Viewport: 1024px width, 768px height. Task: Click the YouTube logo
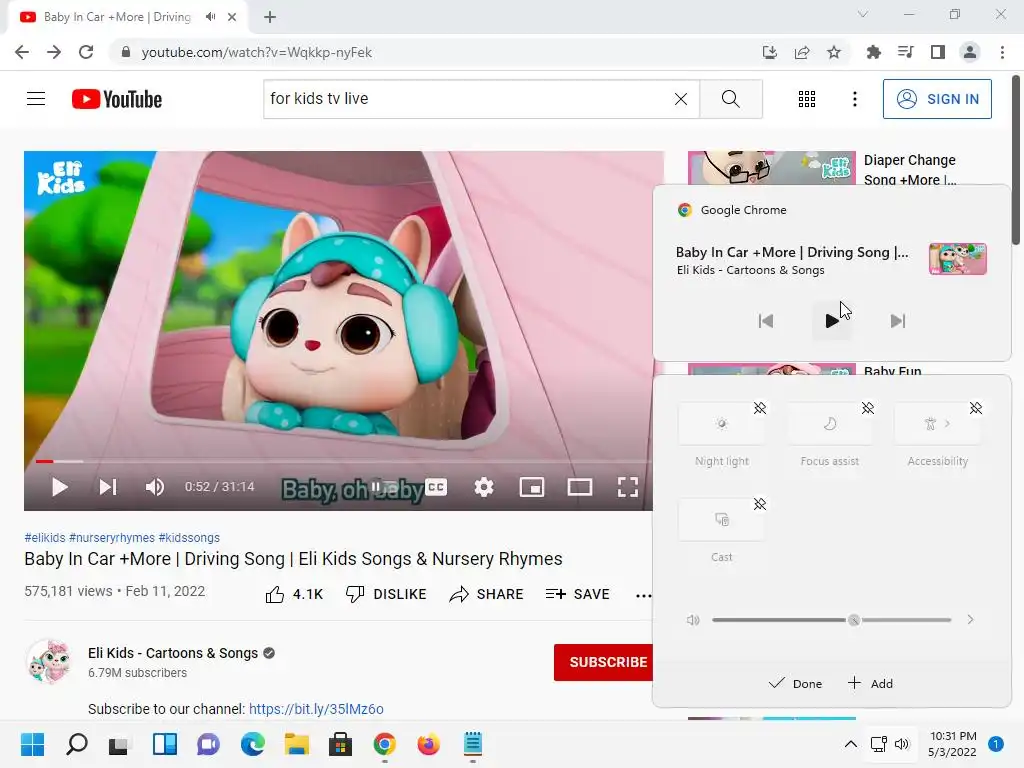pos(117,99)
